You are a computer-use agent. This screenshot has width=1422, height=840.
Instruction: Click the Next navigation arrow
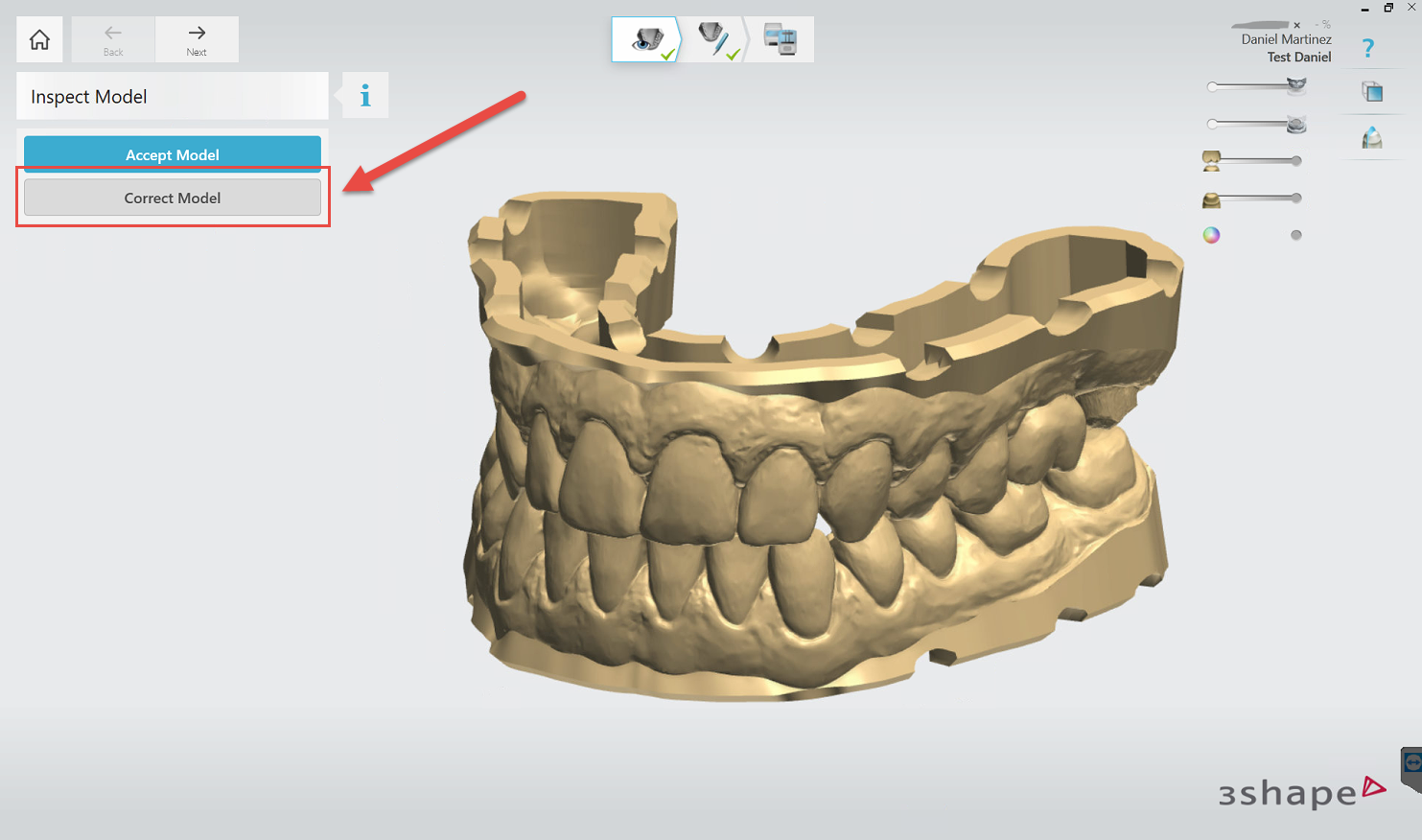click(197, 39)
